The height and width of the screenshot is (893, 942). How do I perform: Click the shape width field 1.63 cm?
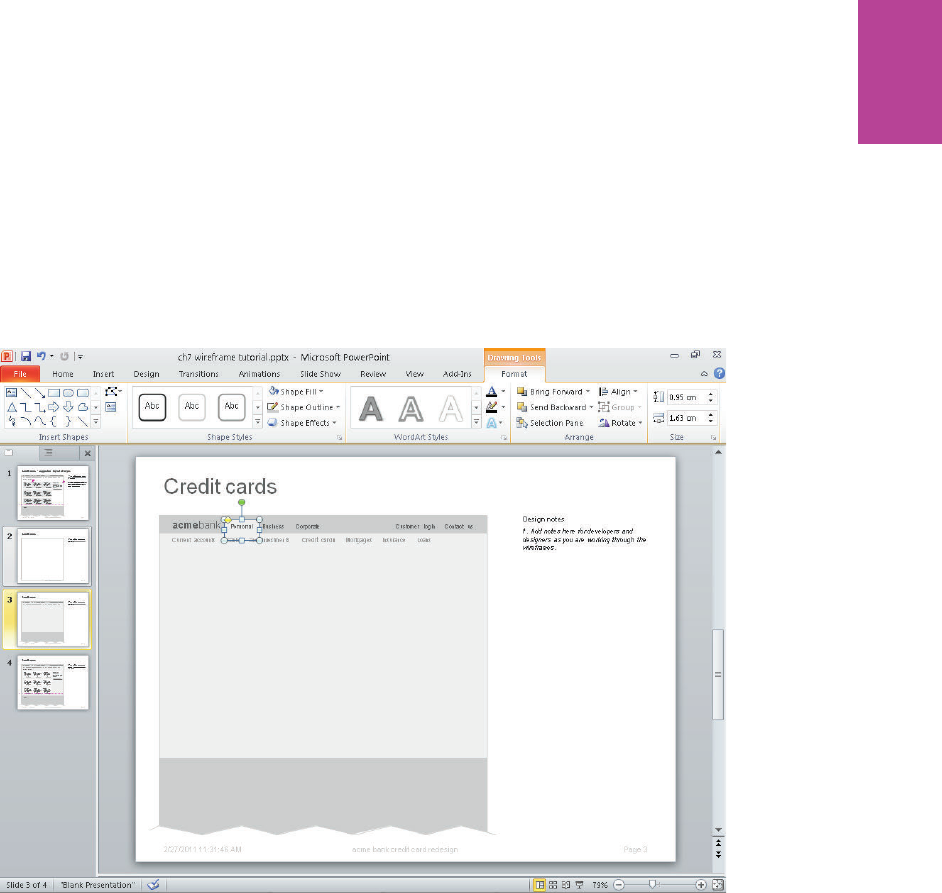coord(686,418)
